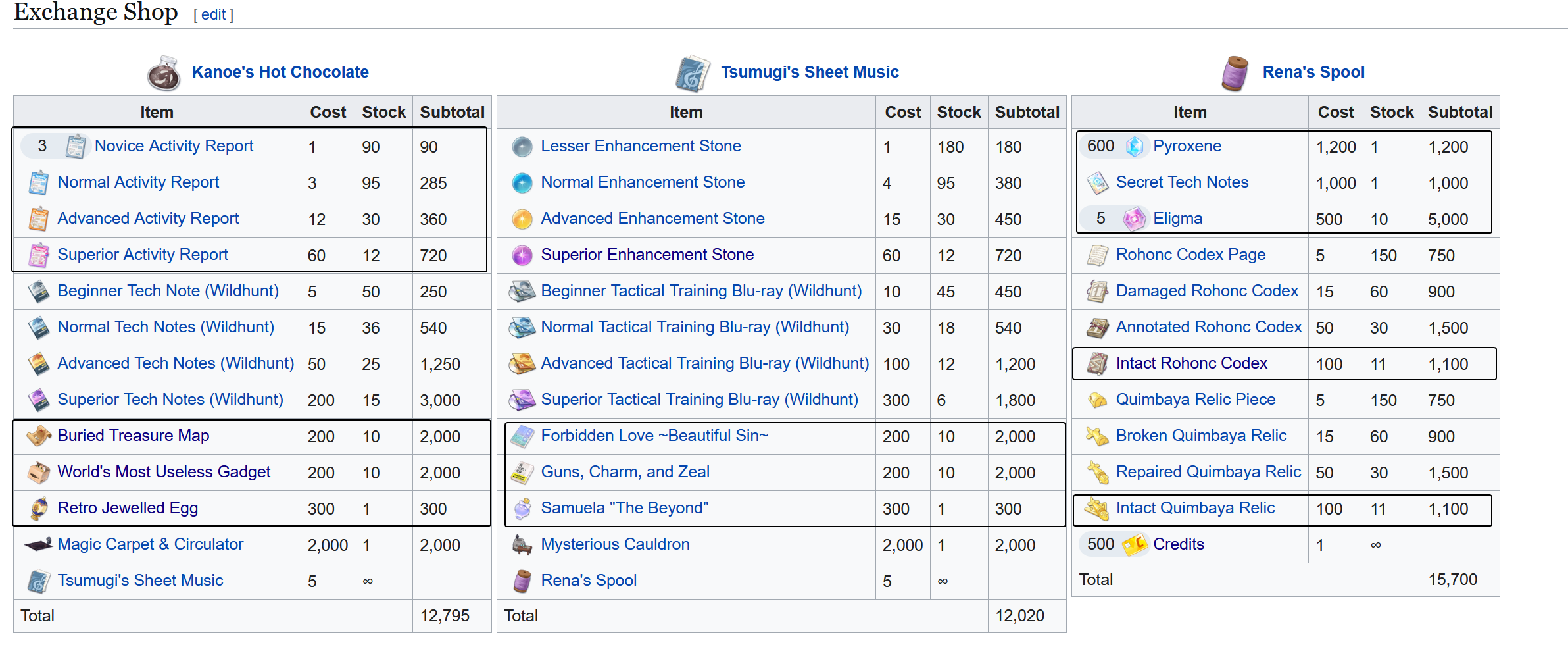Image resolution: width=1568 pixels, height=645 pixels.
Task: Click the Secret Tech Notes icon
Action: [x=1097, y=182]
